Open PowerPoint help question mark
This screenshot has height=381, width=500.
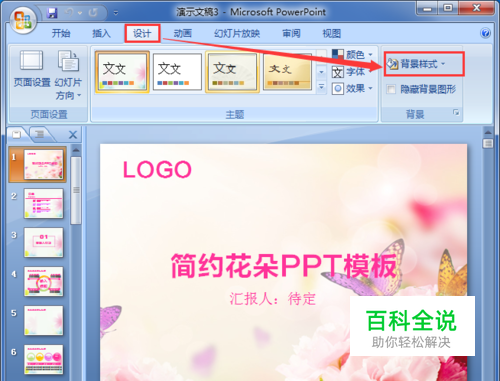[485, 33]
